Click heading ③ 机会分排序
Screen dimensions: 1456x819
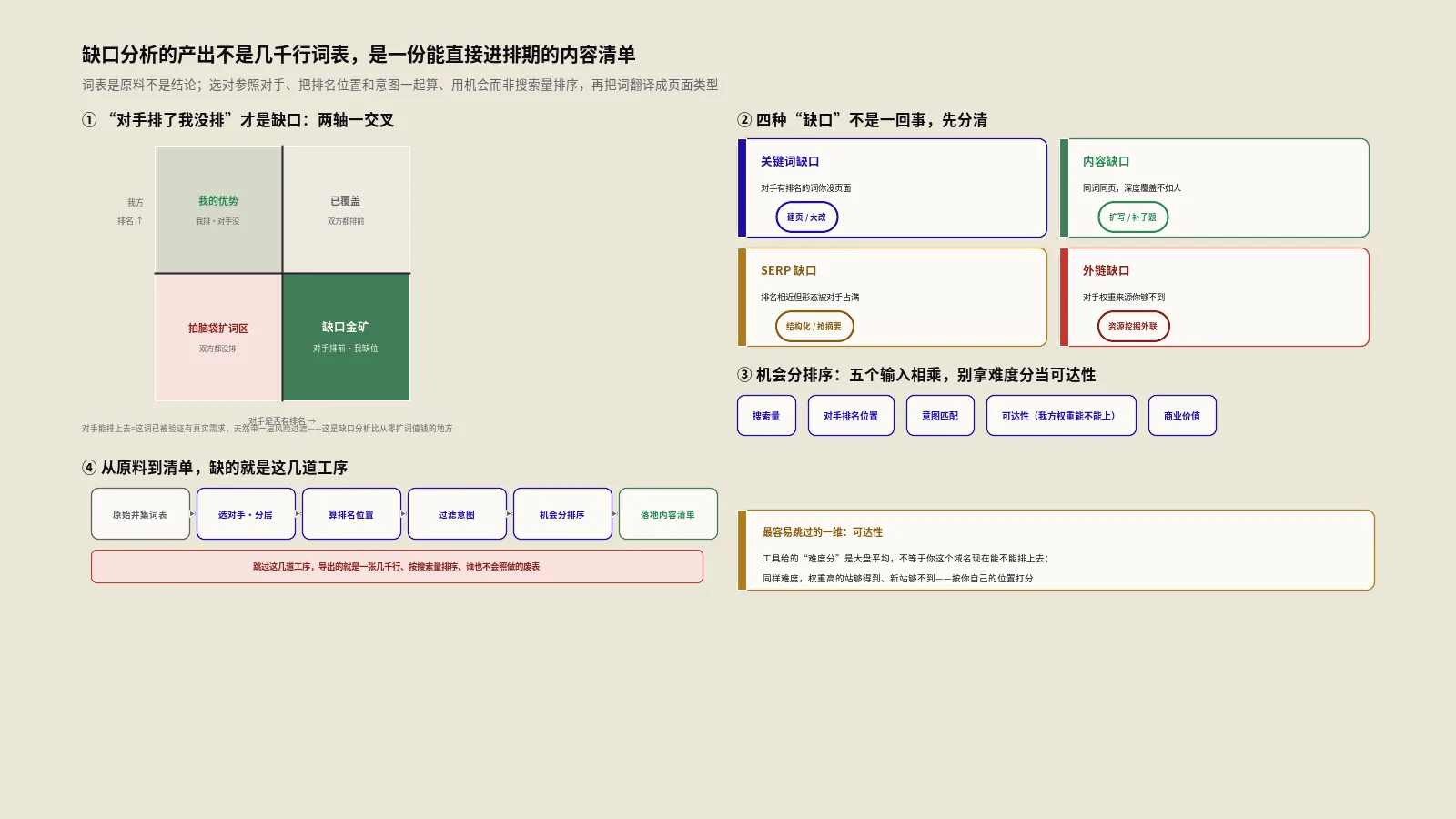pyautogui.click(x=916, y=375)
